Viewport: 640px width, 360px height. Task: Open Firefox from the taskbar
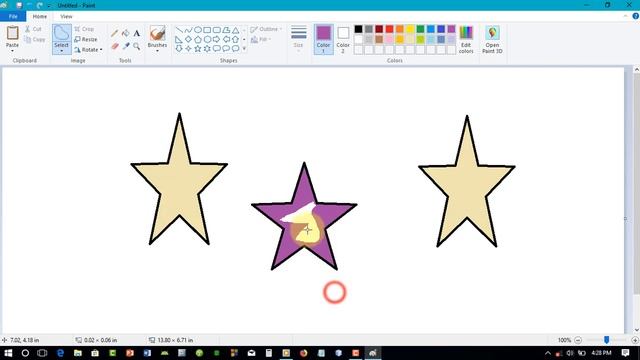point(303,353)
